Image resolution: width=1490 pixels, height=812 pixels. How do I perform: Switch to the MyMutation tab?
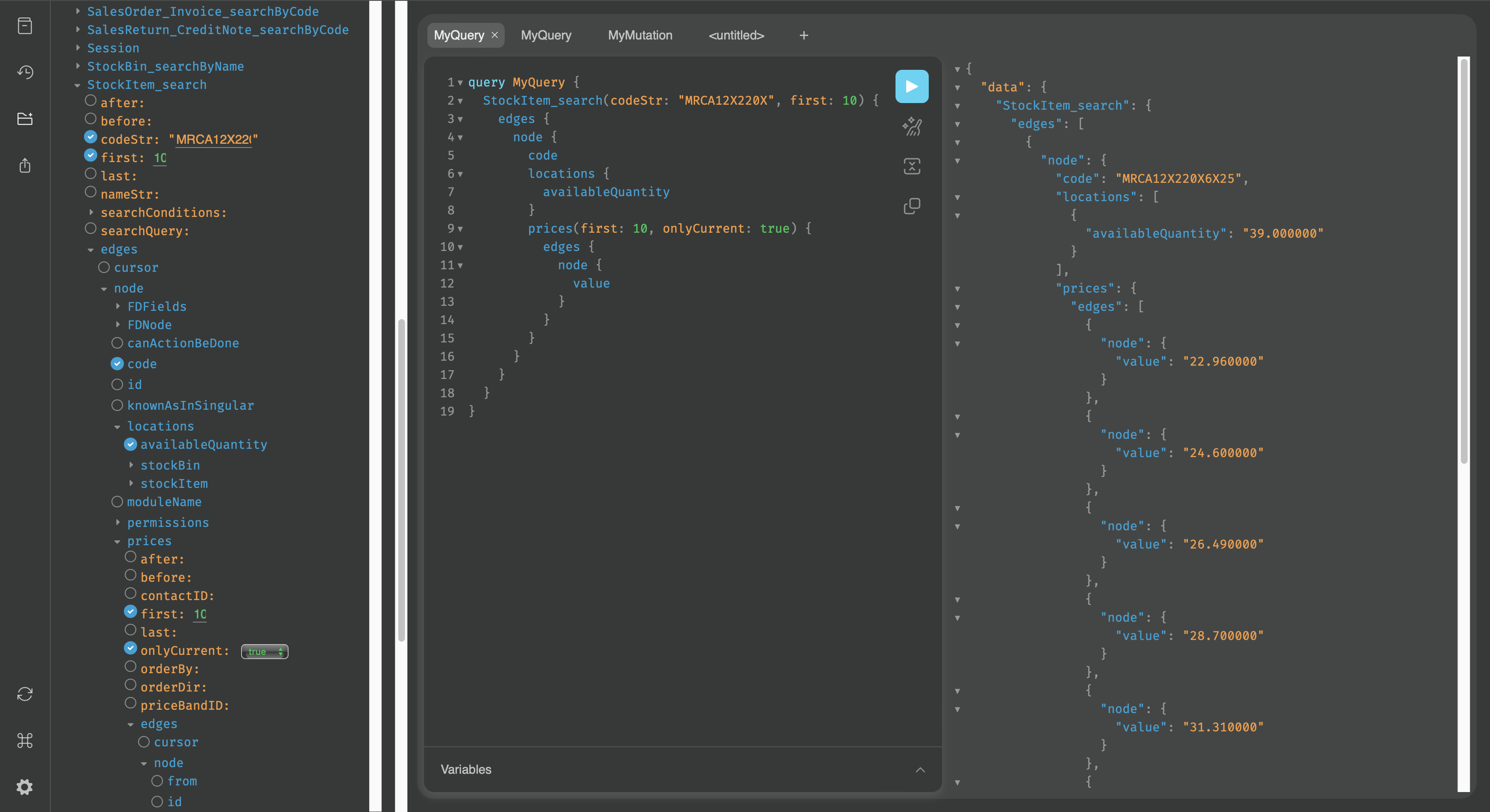640,35
